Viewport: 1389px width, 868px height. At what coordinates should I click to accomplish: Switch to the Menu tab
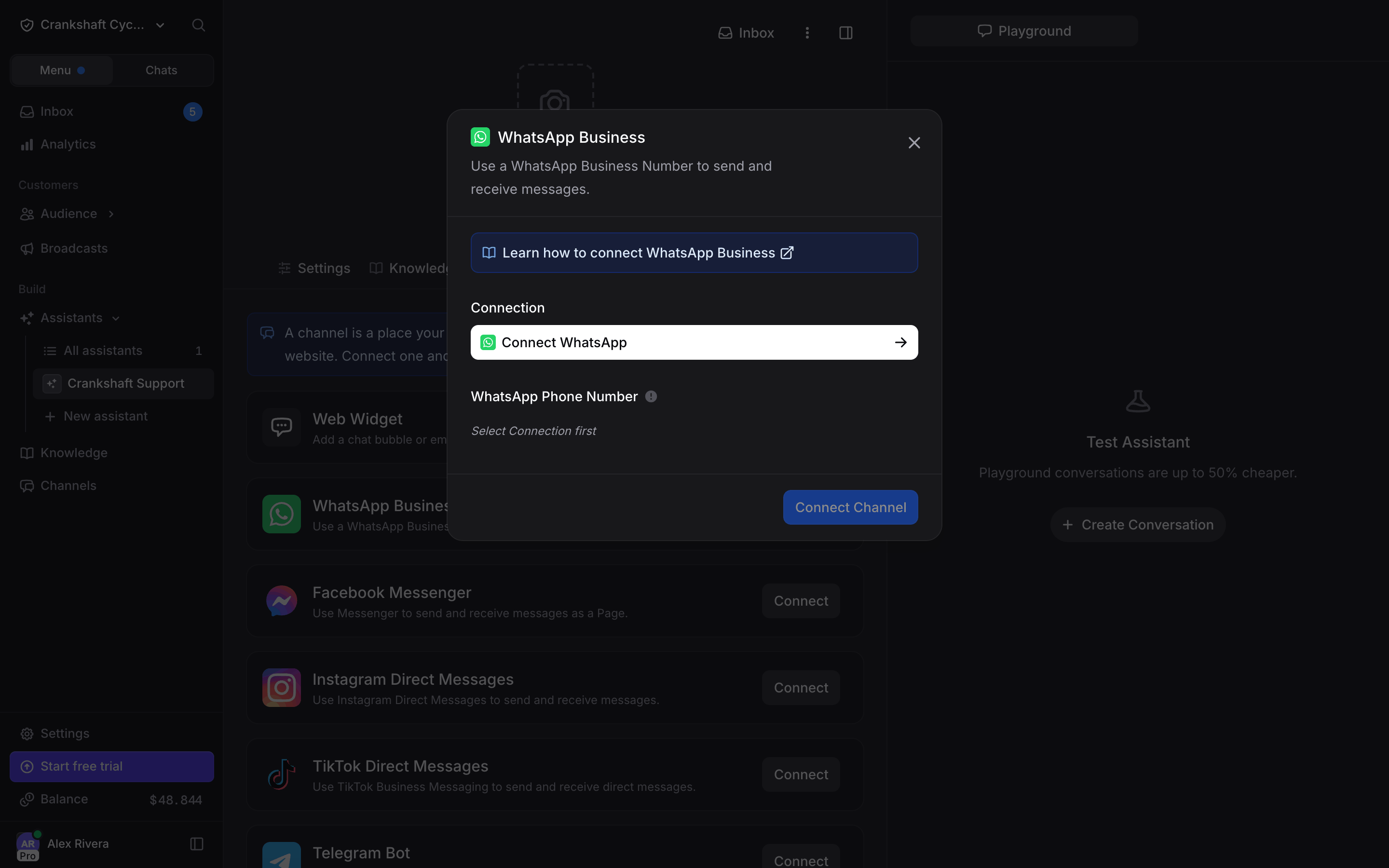[x=61, y=70]
